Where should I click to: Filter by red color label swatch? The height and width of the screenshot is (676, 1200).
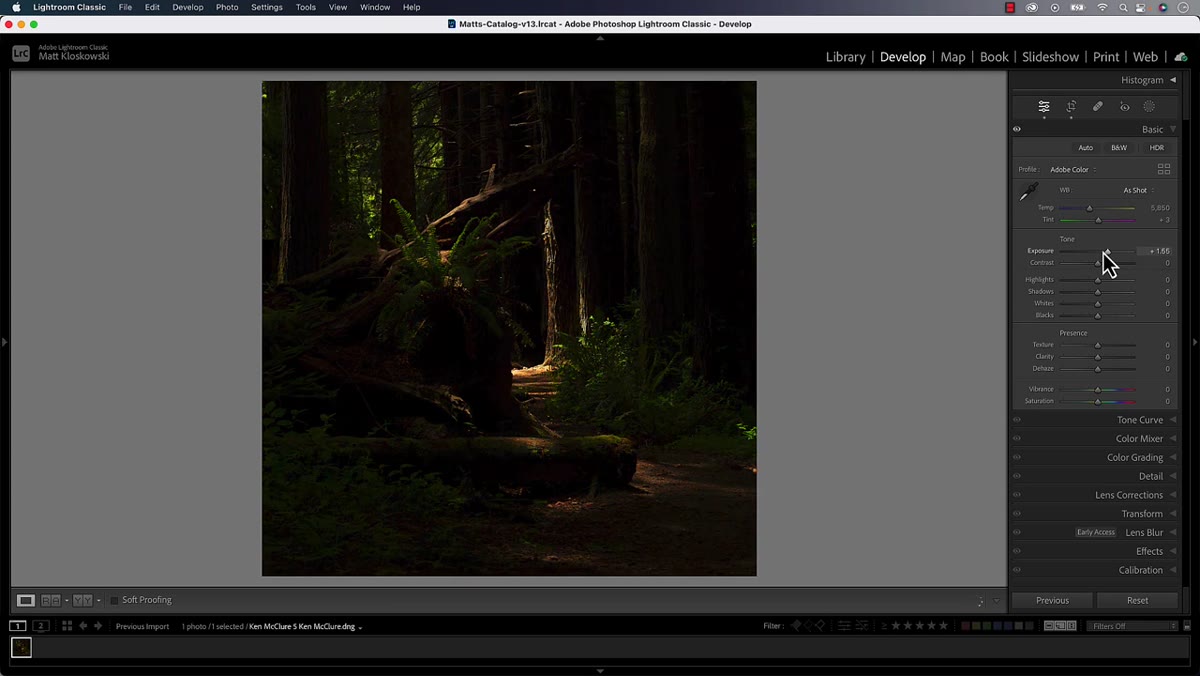[966, 626]
